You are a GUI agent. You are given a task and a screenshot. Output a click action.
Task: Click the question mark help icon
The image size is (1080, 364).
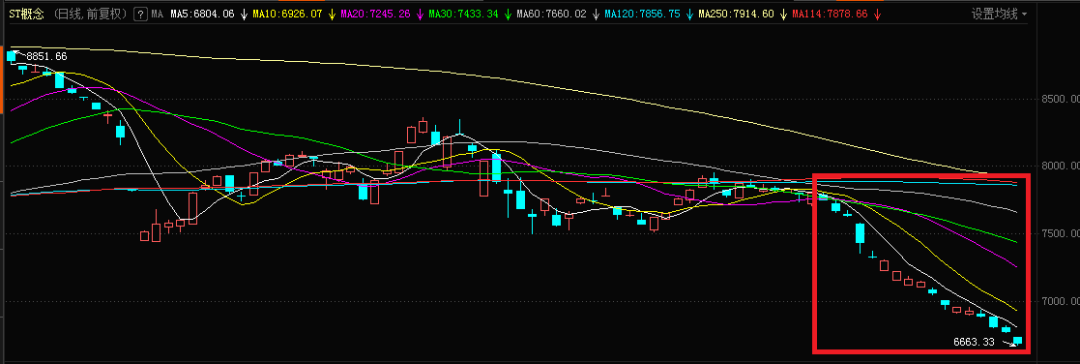pos(141,13)
